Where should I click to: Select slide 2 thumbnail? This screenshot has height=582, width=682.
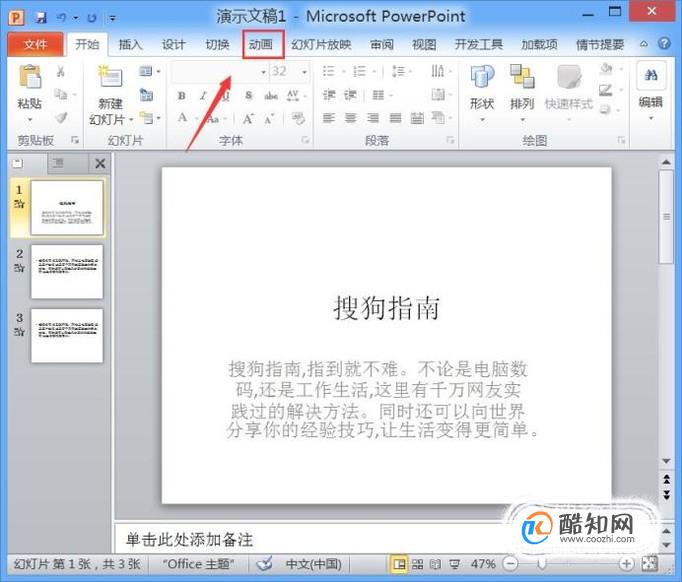pos(67,271)
